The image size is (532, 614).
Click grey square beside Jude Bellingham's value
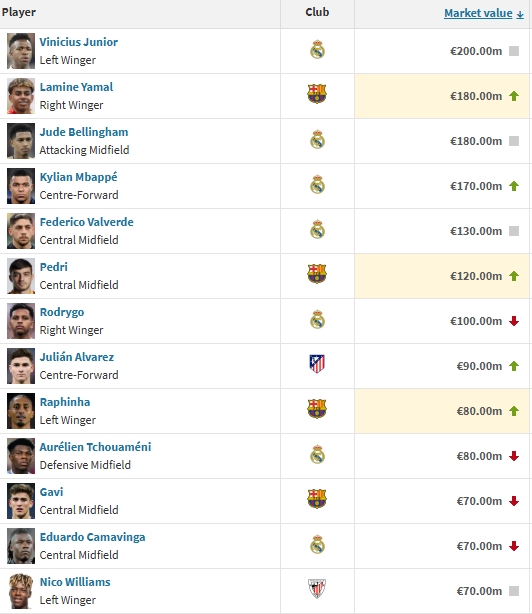click(514, 141)
